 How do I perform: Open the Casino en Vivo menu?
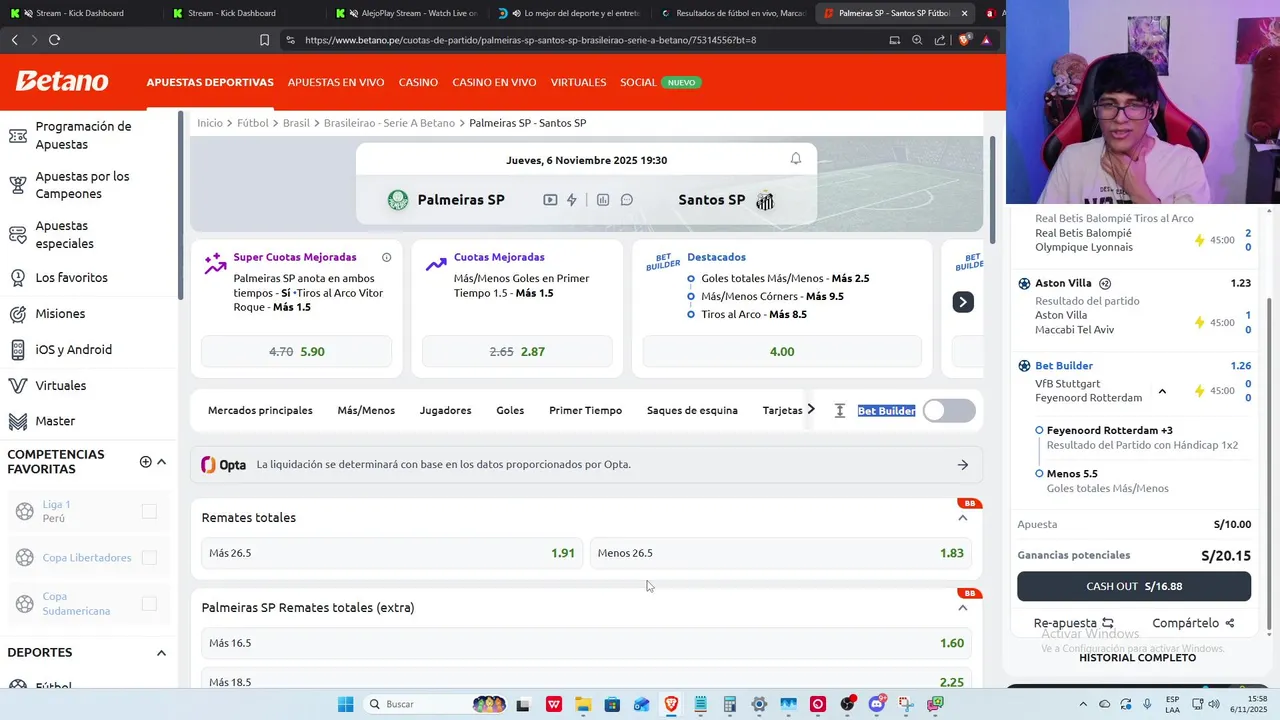494,82
